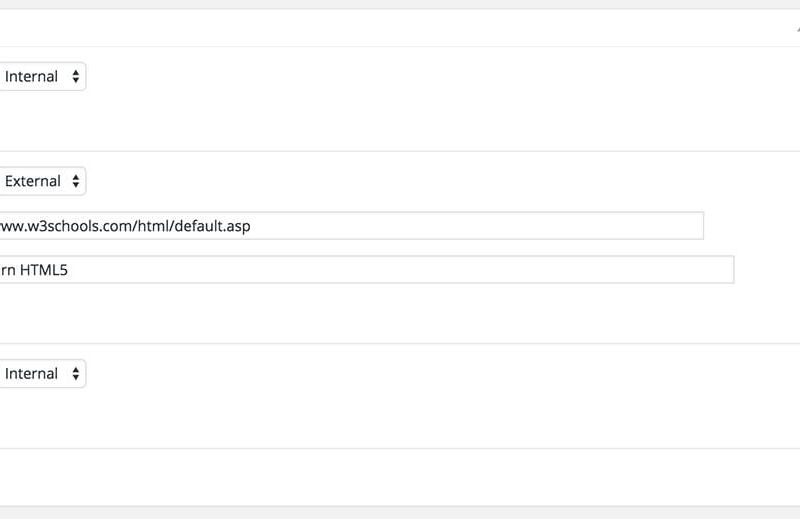Open the External link-type dropdown
Image resolution: width=800 pixels, height=519 pixels.
click(42, 181)
